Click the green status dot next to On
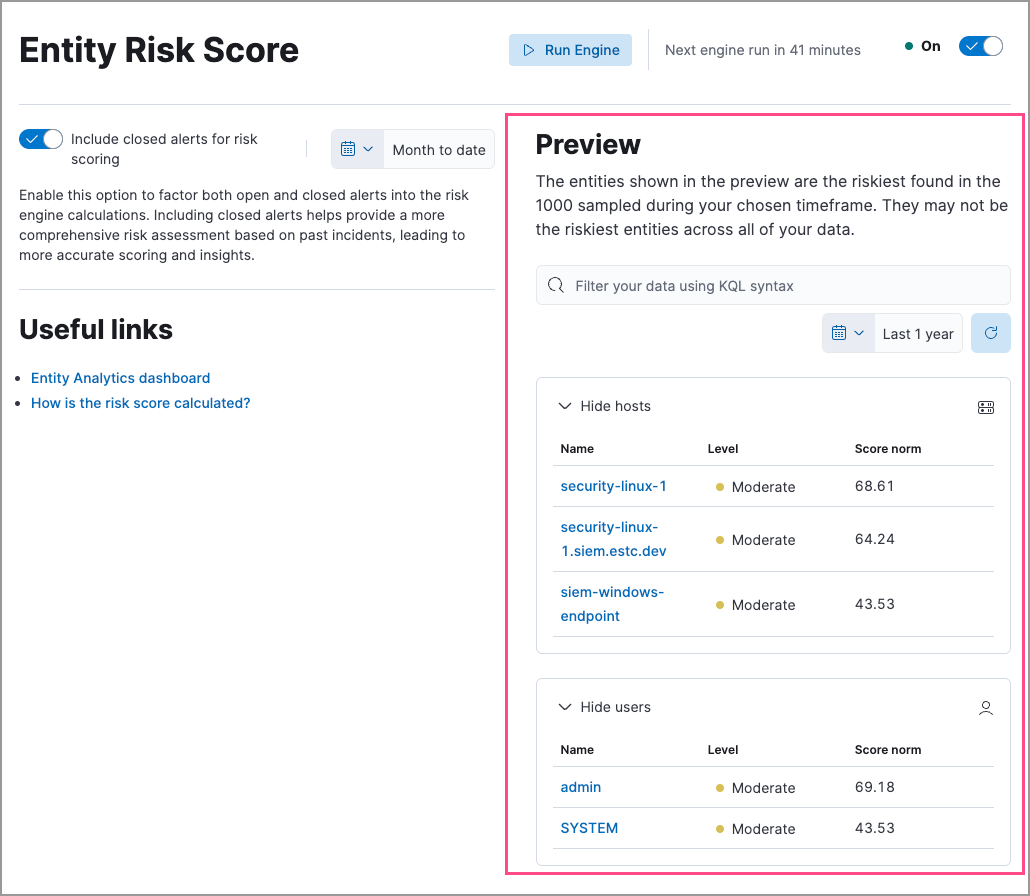 (x=909, y=45)
